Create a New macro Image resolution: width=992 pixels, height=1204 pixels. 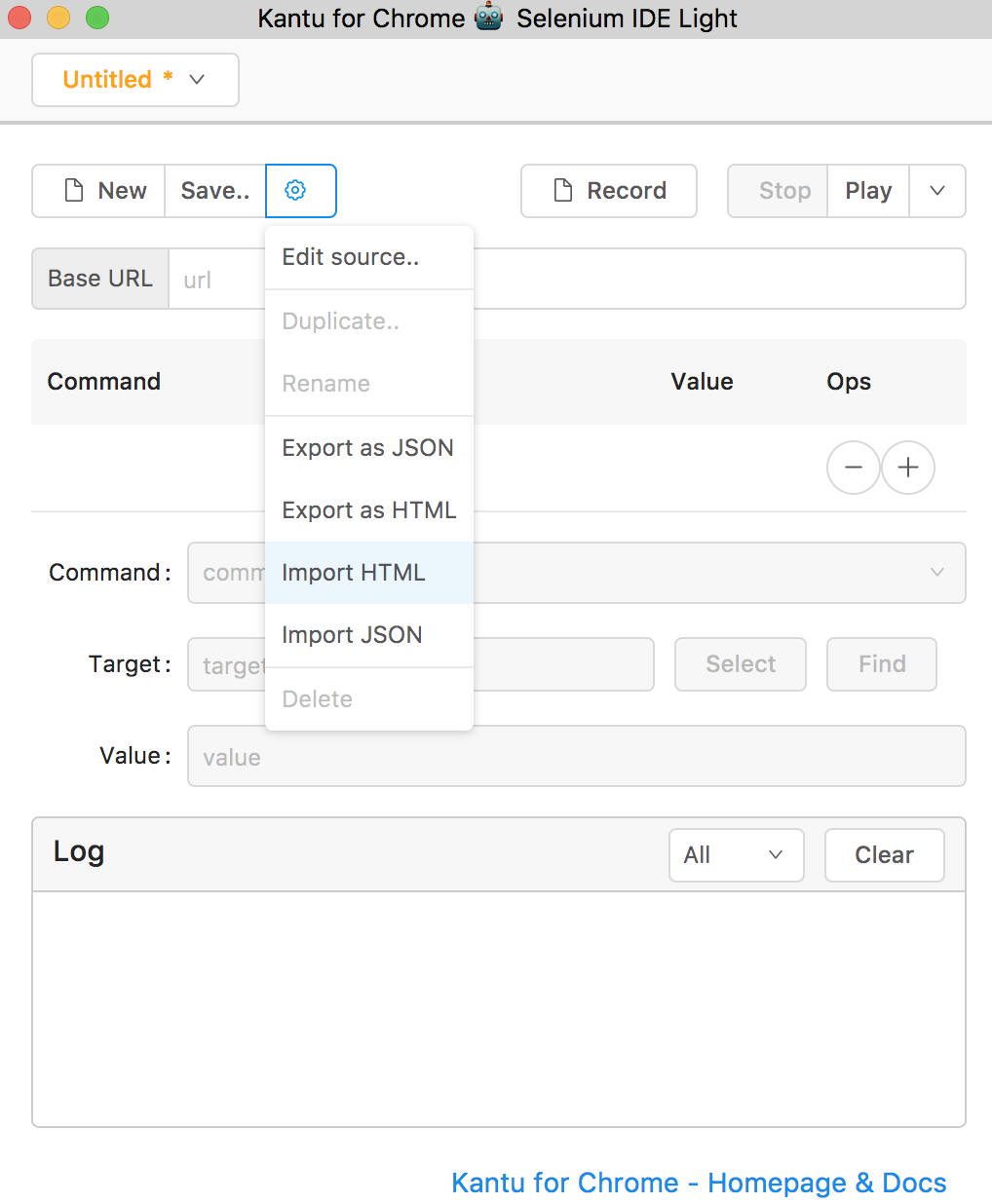click(98, 191)
